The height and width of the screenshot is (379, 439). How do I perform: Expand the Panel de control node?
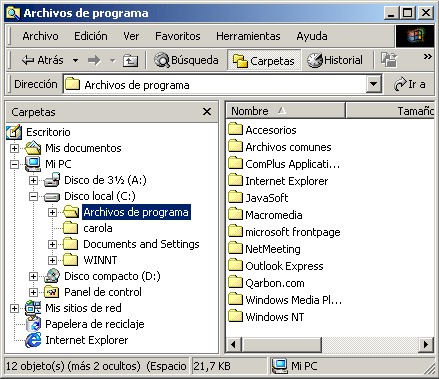(x=33, y=292)
